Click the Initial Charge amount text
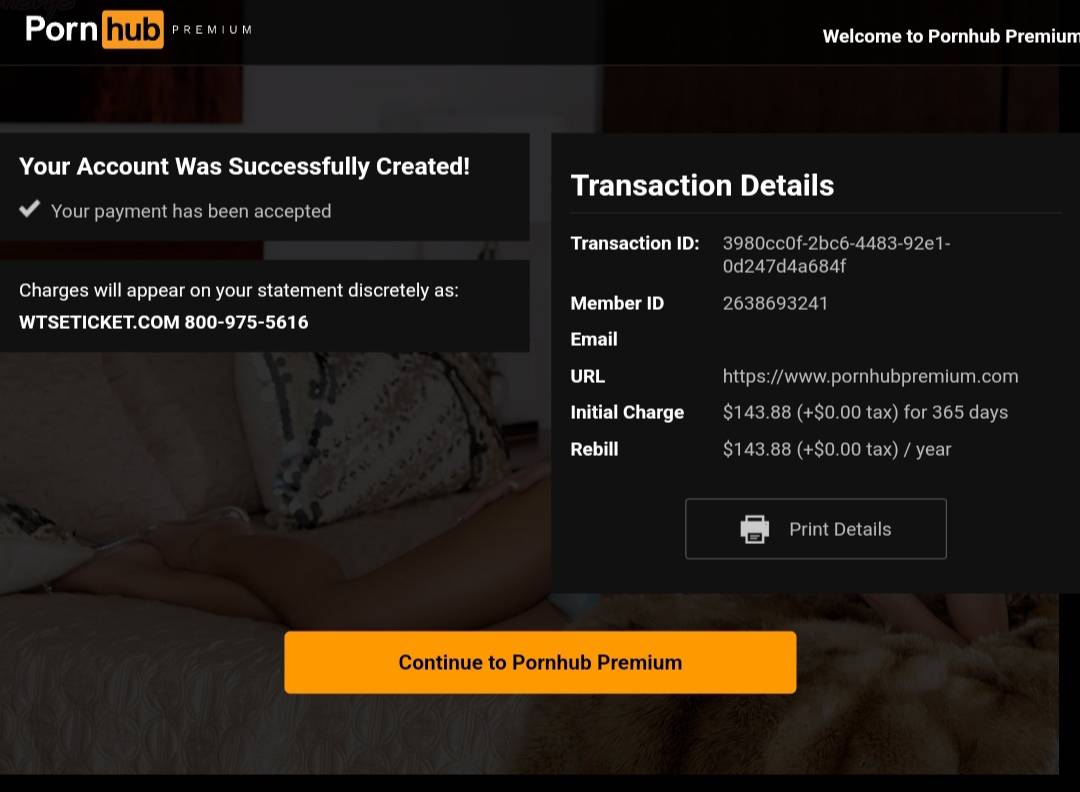This screenshot has height=792, width=1080. point(865,412)
